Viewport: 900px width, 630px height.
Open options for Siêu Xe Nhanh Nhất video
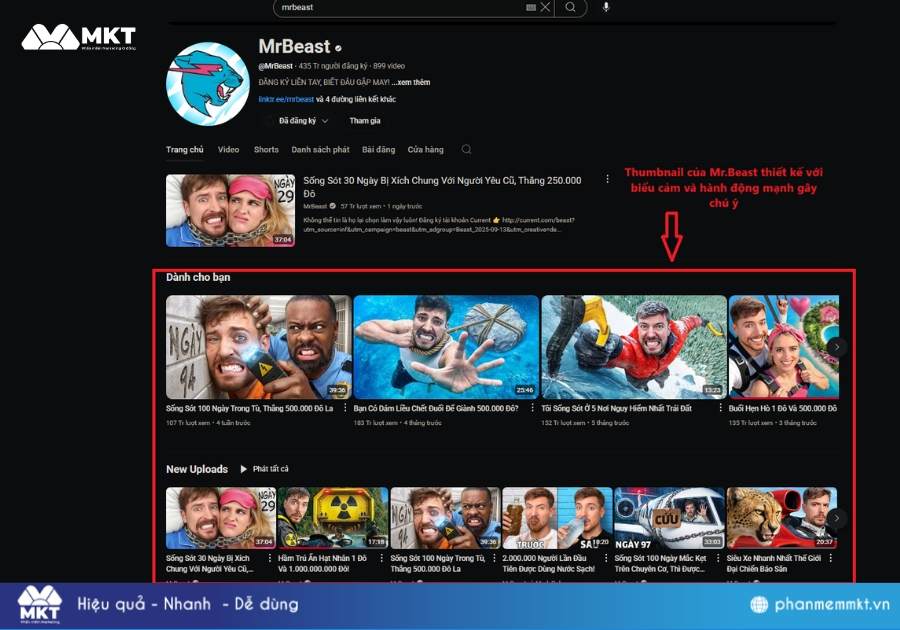tap(831, 558)
